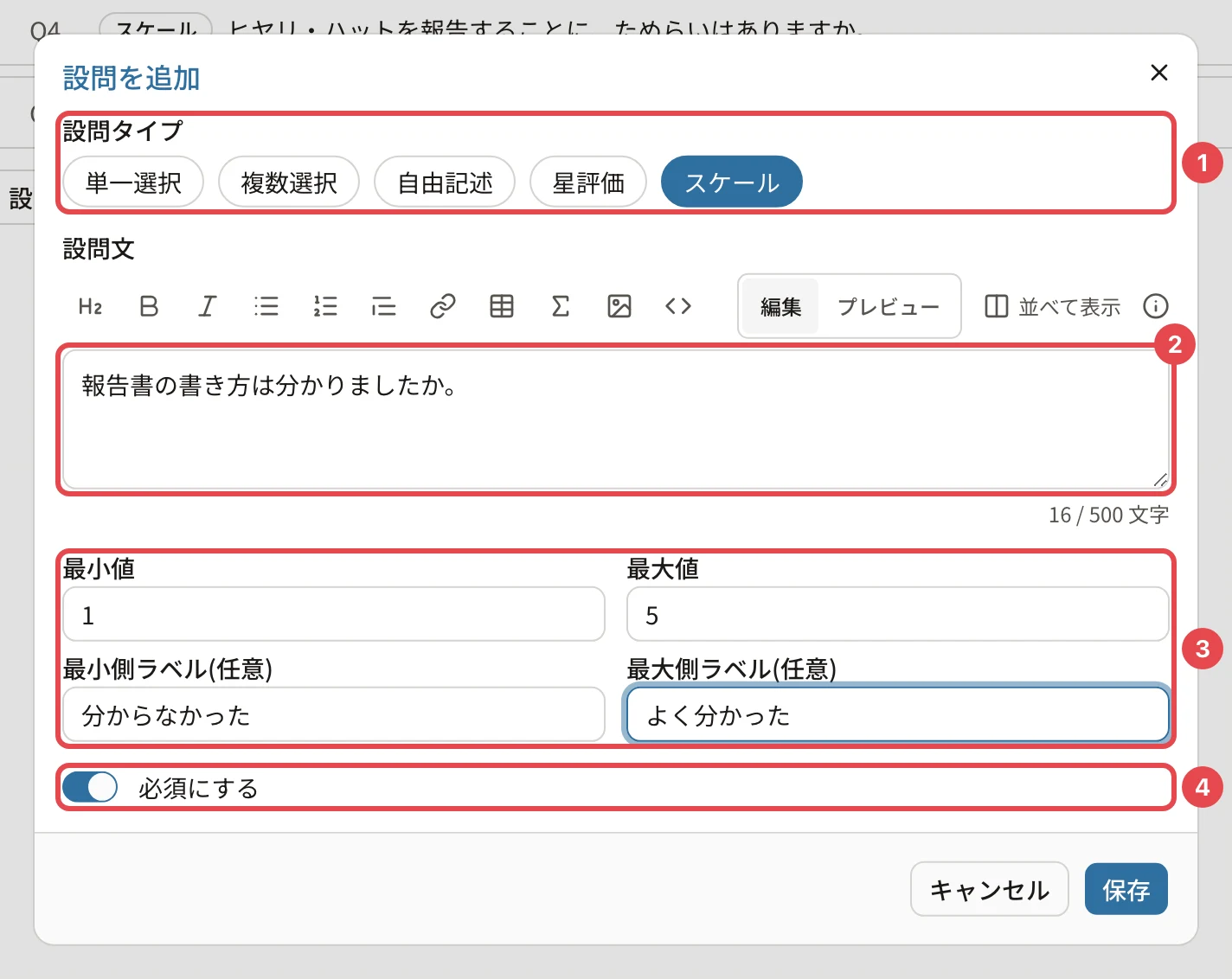
Task: Enable 並べて表示 side-by-side view
Action: coord(1052,306)
